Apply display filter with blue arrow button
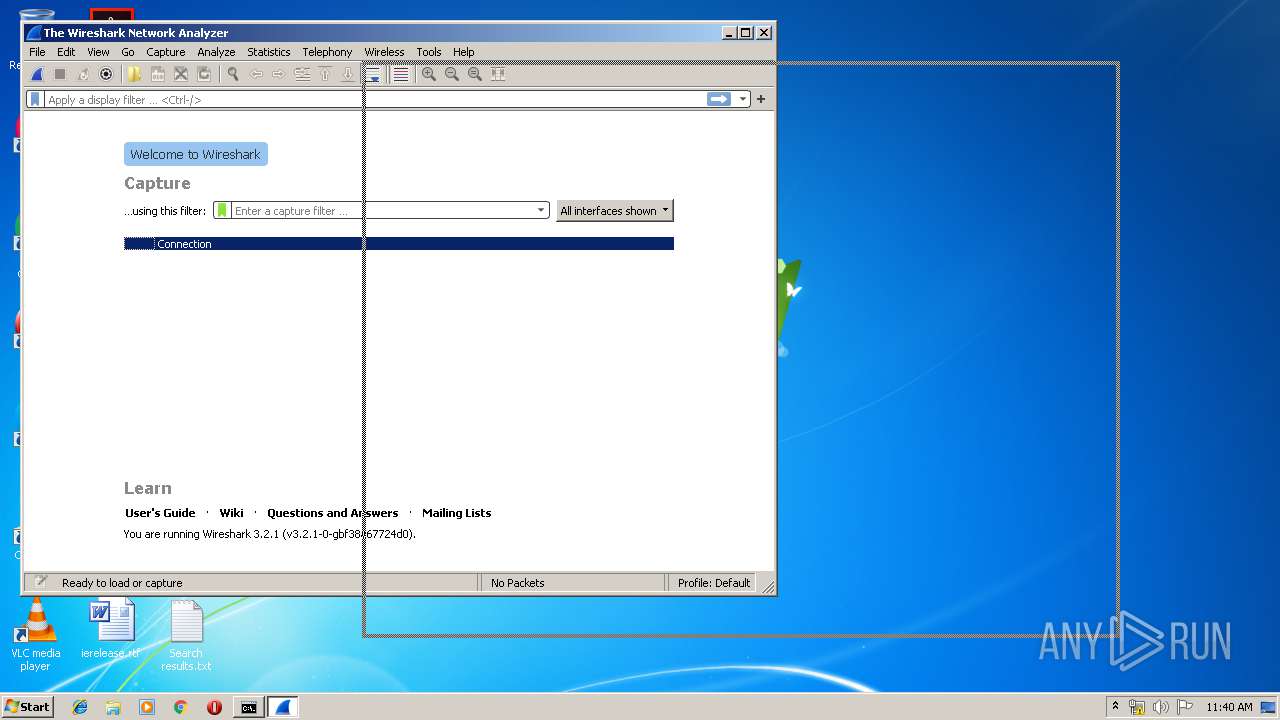 [719, 99]
